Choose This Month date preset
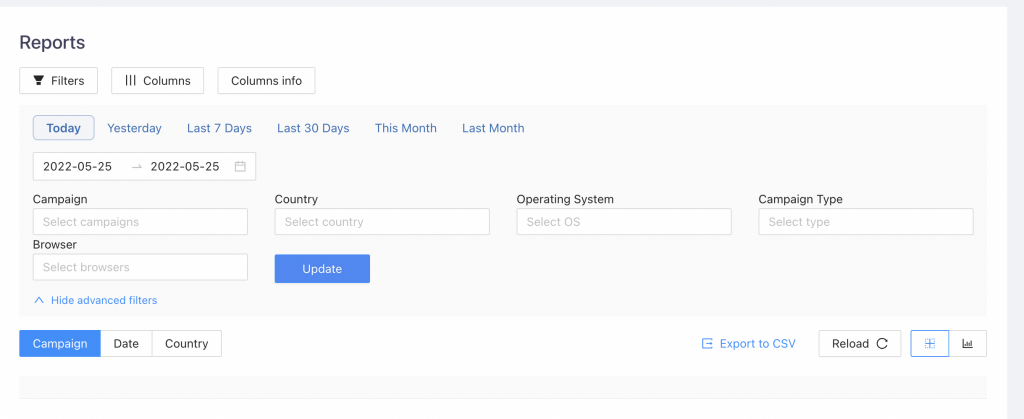1024x419 pixels. tap(405, 128)
